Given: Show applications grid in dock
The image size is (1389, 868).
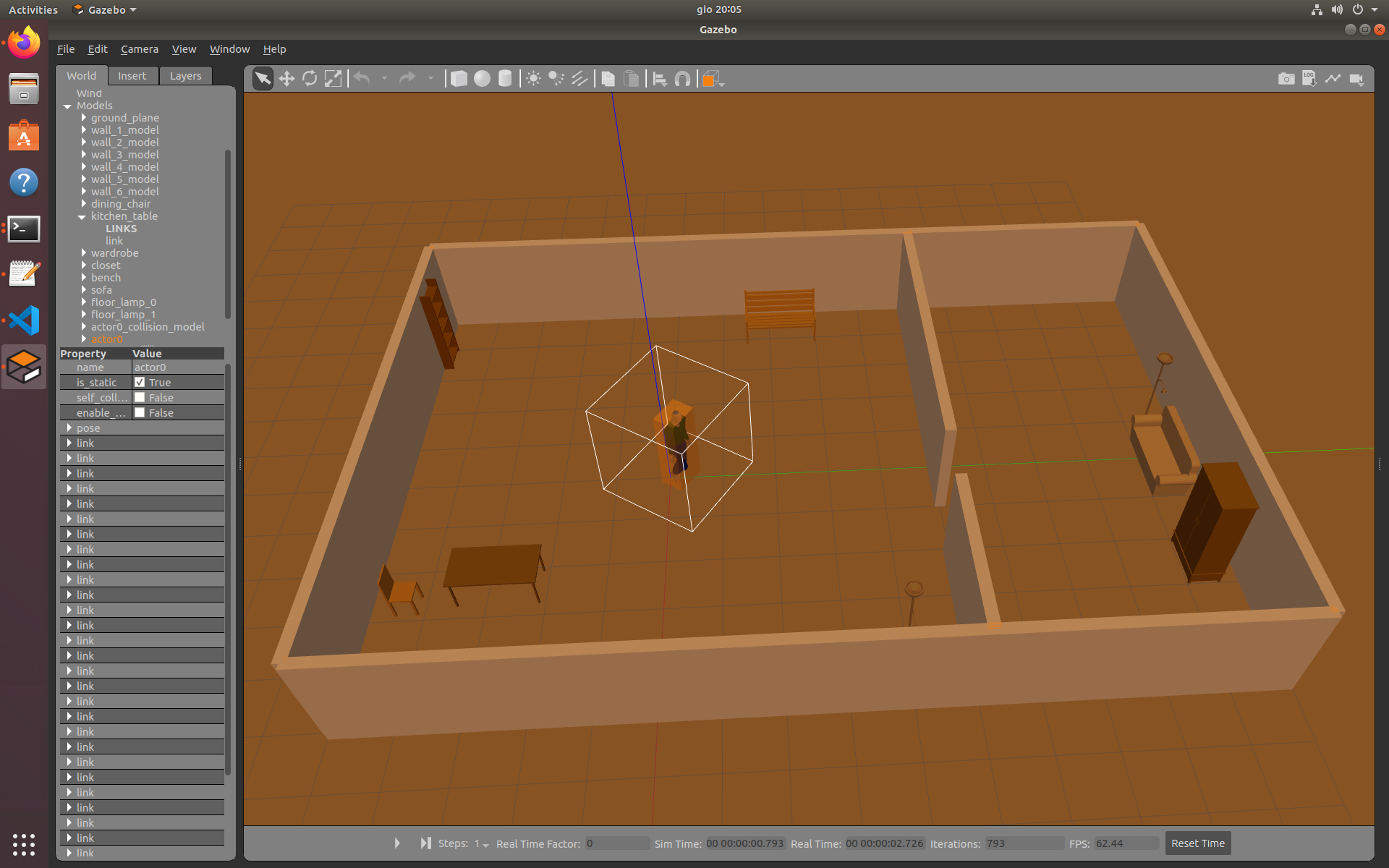Looking at the screenshot, I should click(x=24, y=844).
